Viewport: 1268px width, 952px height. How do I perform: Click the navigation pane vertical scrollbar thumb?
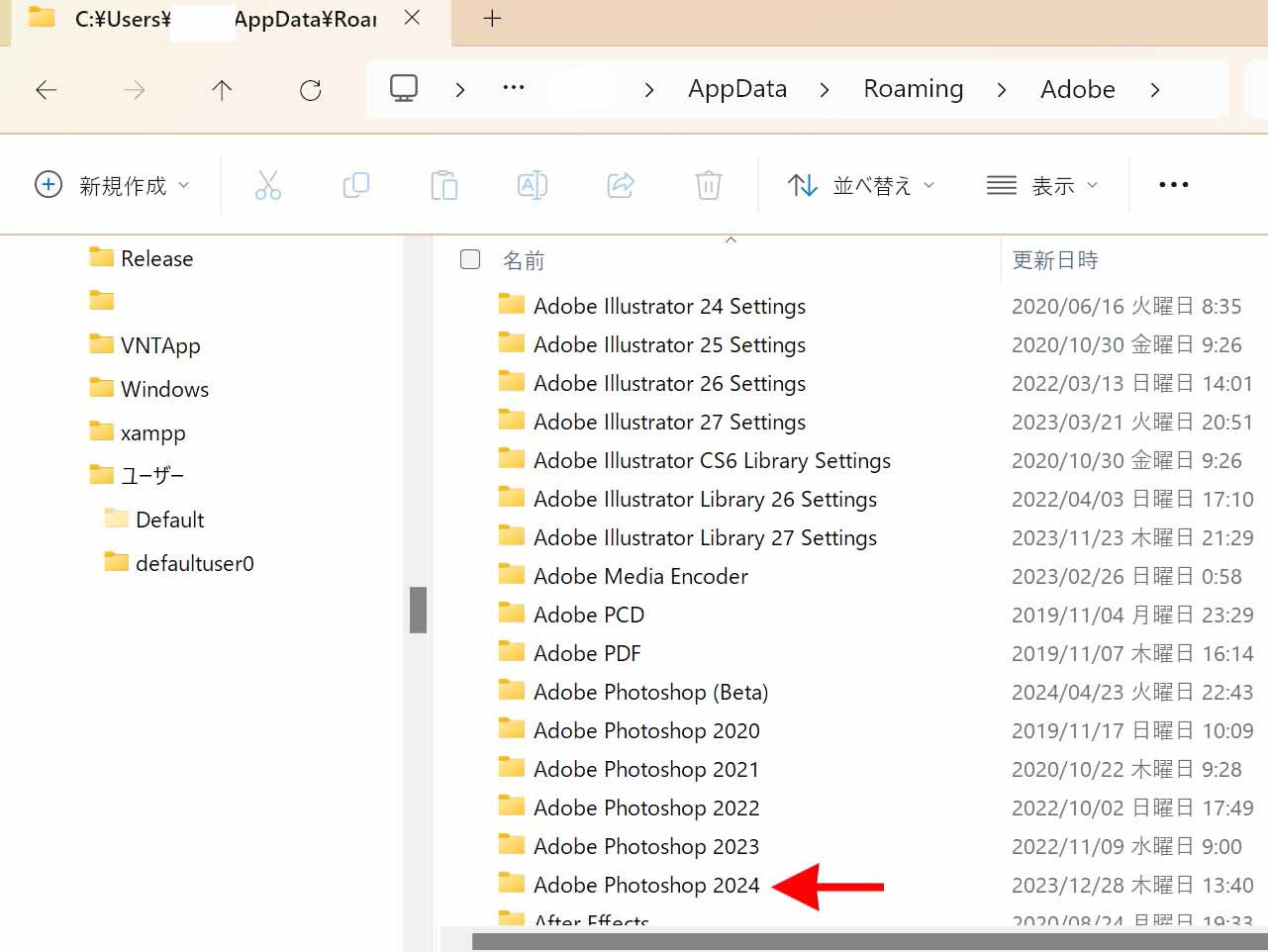click(418, 610)
